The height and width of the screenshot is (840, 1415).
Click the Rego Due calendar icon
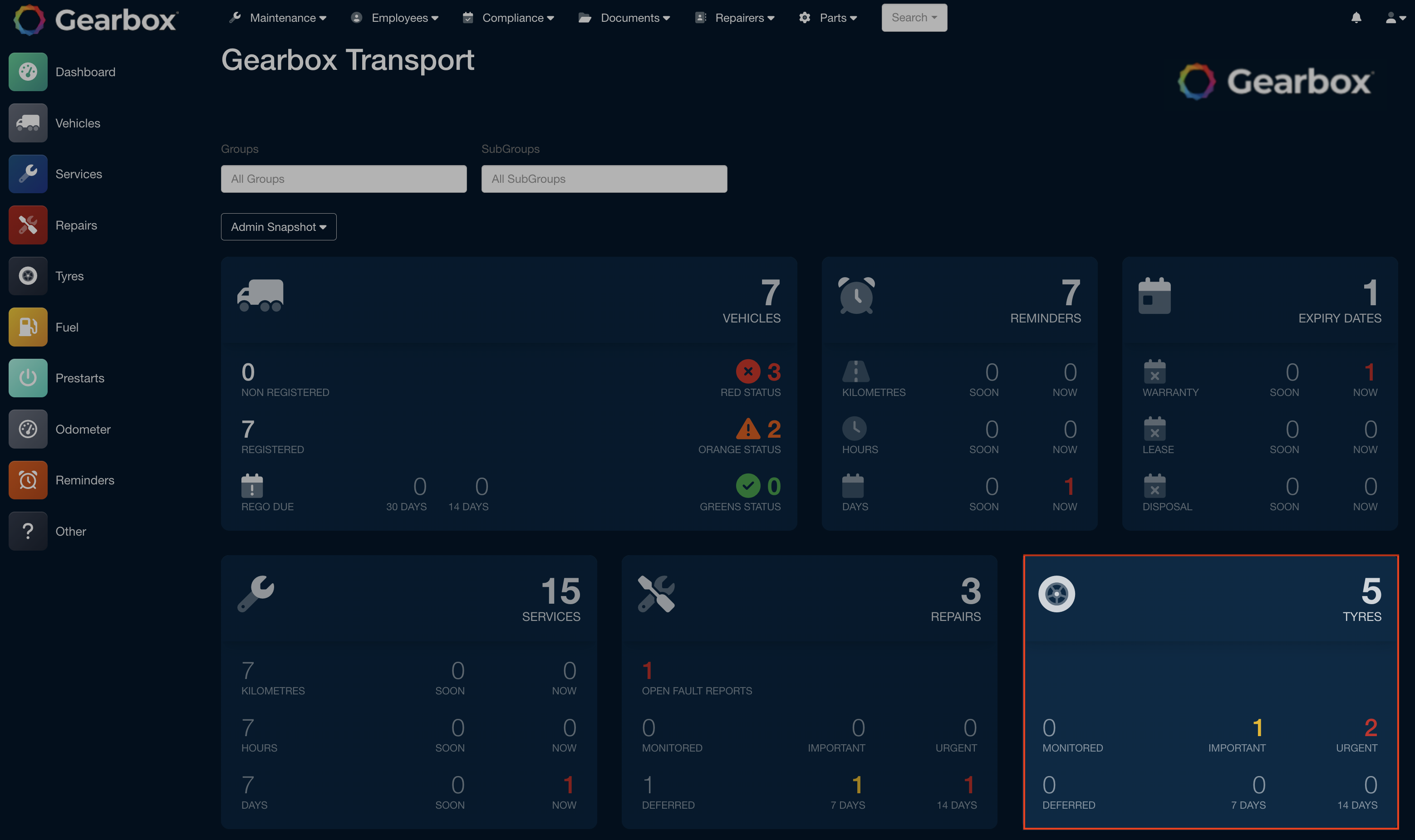tap(252, 486)
